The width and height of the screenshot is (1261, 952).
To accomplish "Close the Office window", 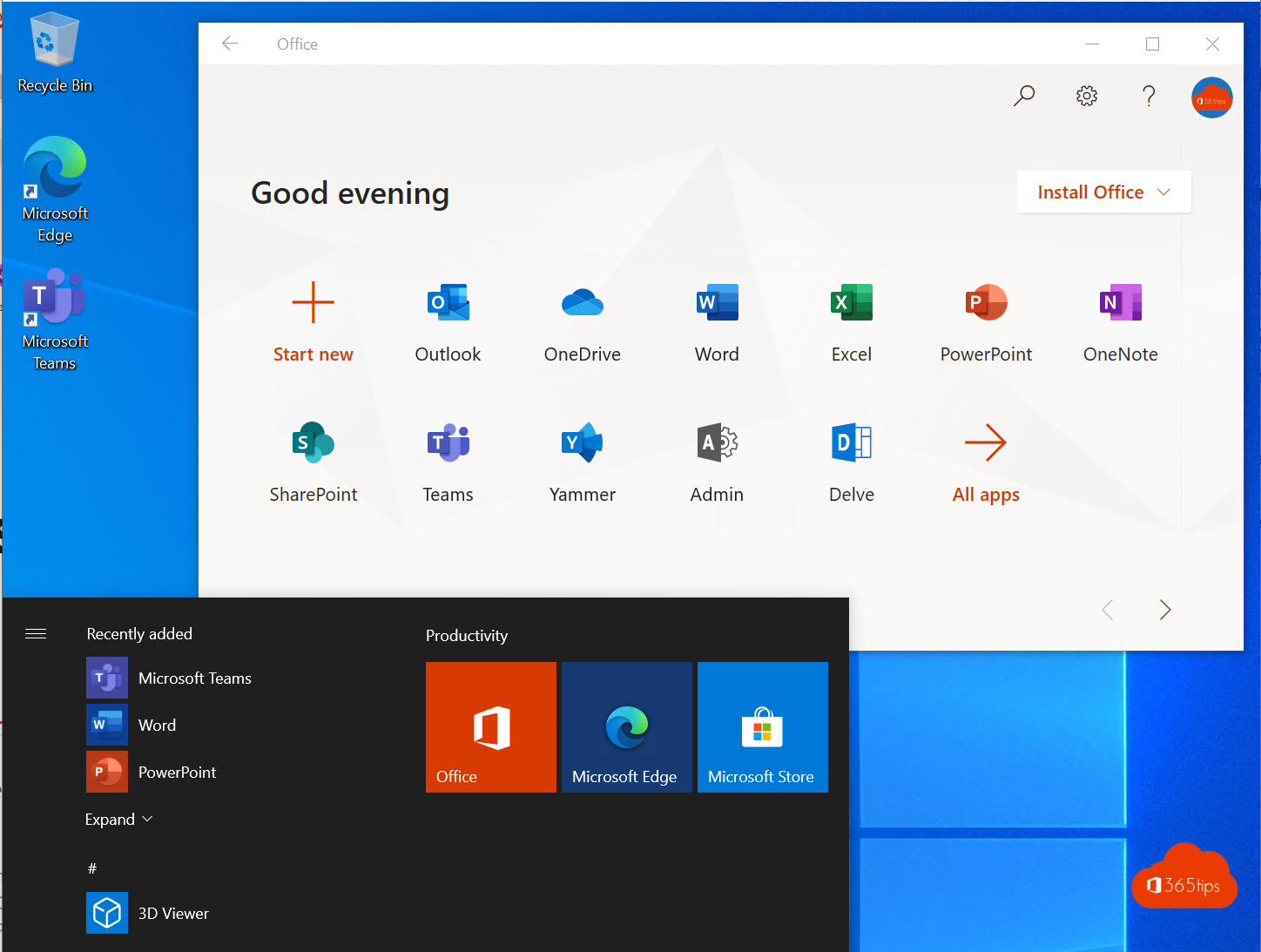I will (1212, 44).
